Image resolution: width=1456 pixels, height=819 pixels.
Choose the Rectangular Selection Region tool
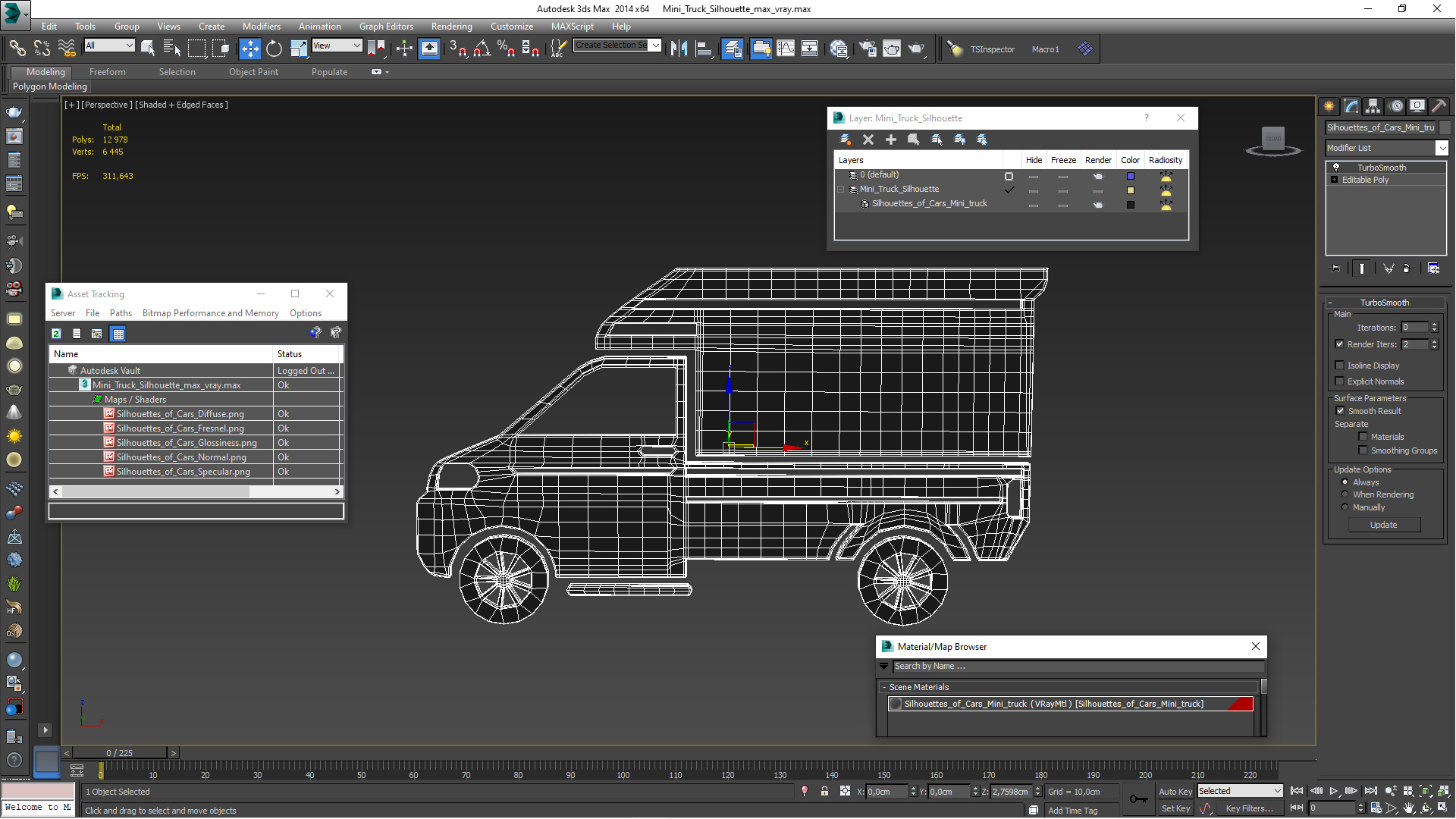pos(196,49)
